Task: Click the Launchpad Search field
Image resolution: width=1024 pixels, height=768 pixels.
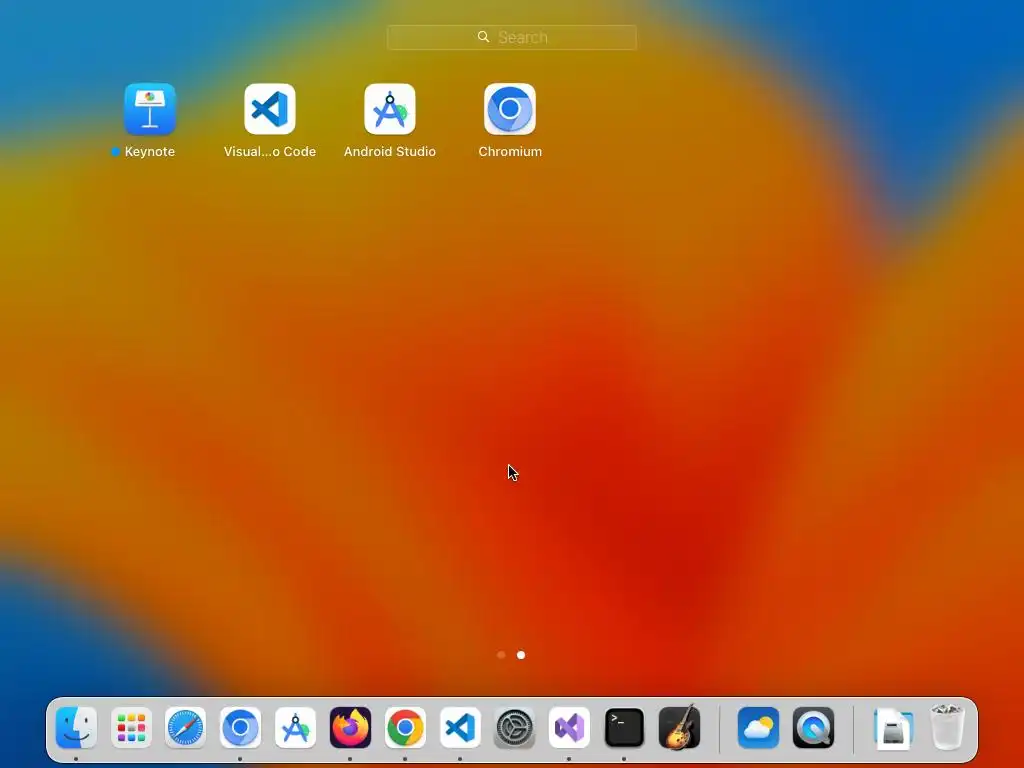Action: [511, 37]
